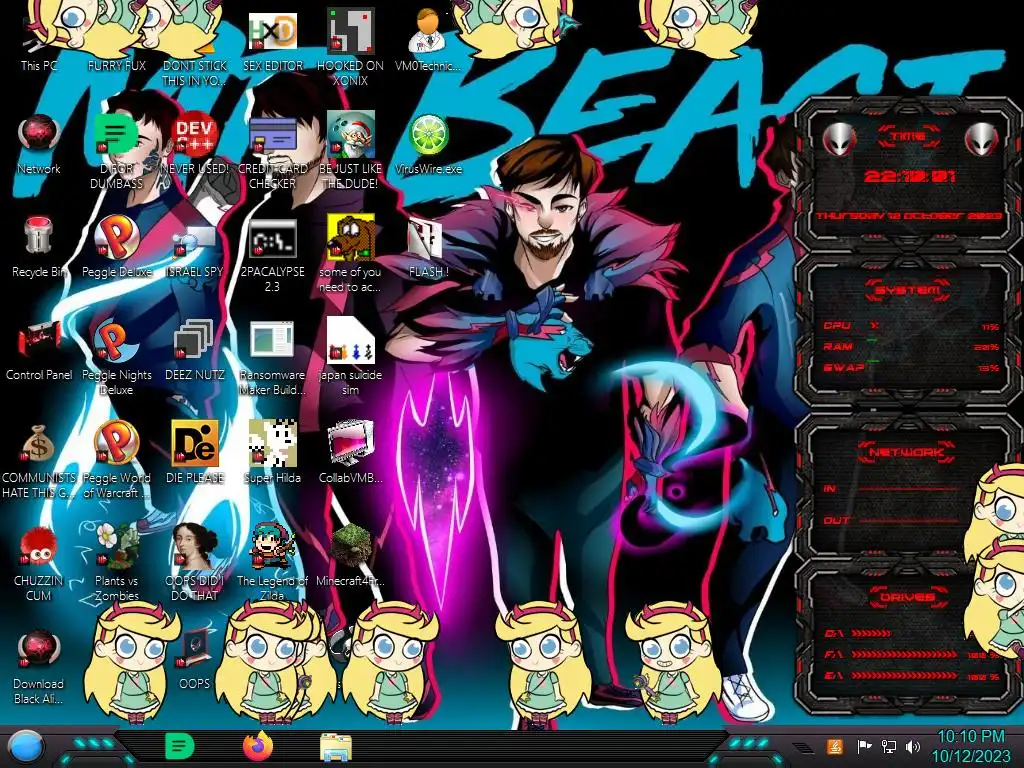Click the right alien head in the TIME gadget
1024x768 pixels.
pyautogui.click(x=982, y=138)
